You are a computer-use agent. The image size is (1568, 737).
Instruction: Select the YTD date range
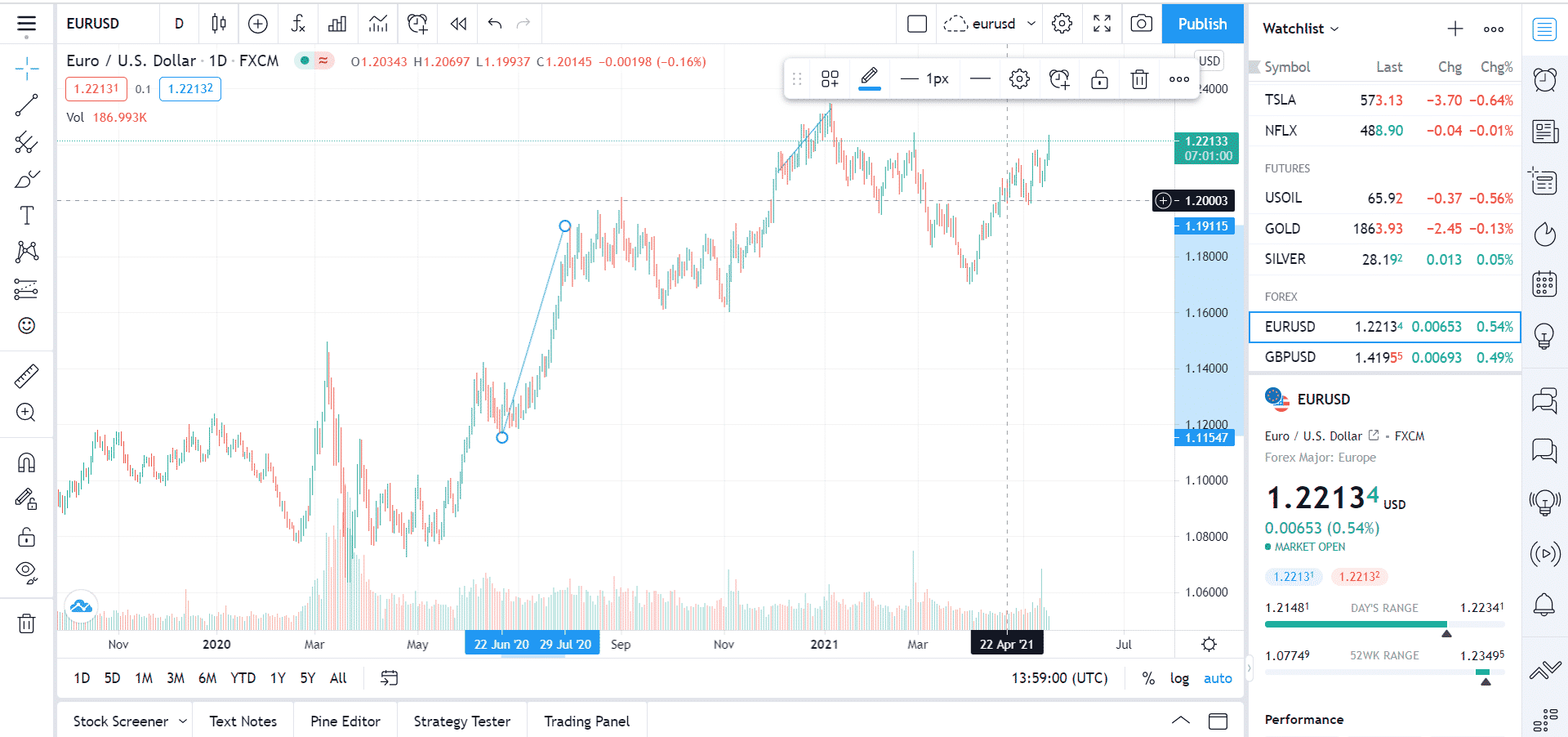pos(243,678)
